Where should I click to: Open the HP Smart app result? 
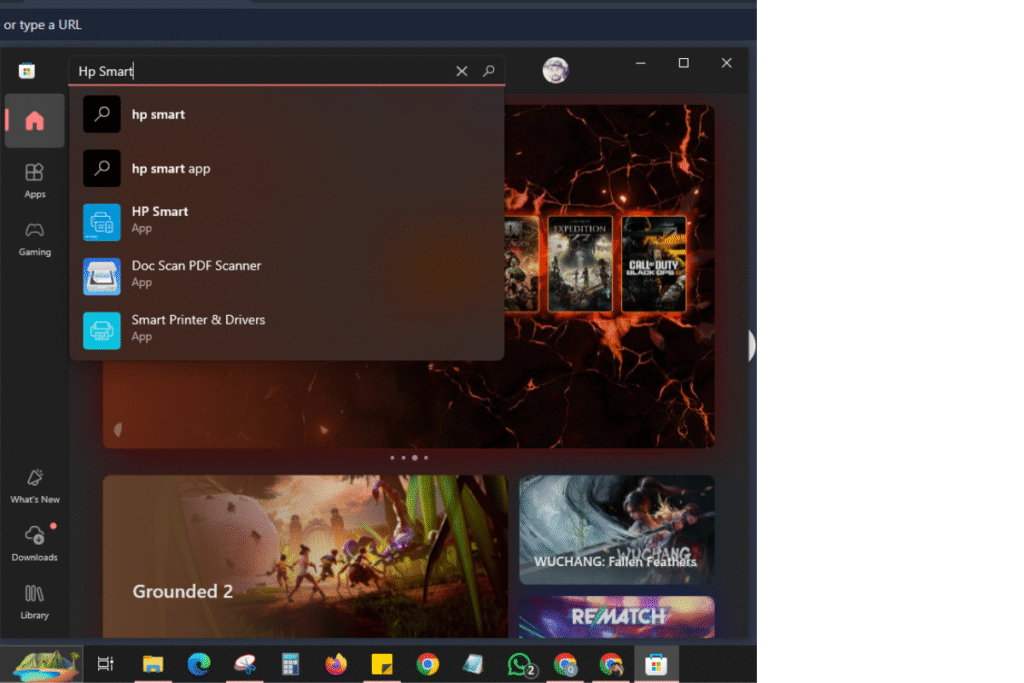point(287,222)
